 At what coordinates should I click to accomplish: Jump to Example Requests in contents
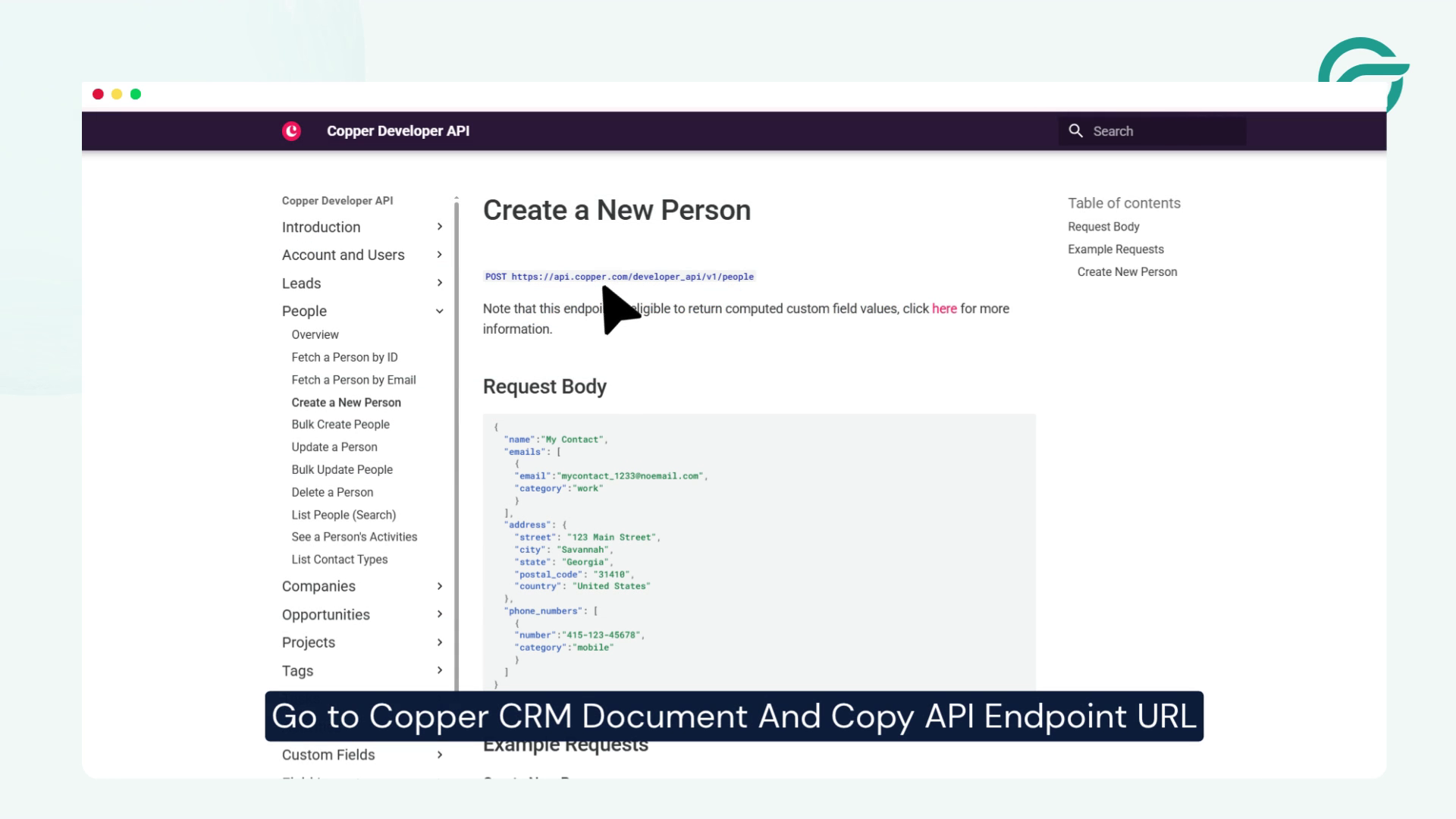click(x=1116, y=249)
